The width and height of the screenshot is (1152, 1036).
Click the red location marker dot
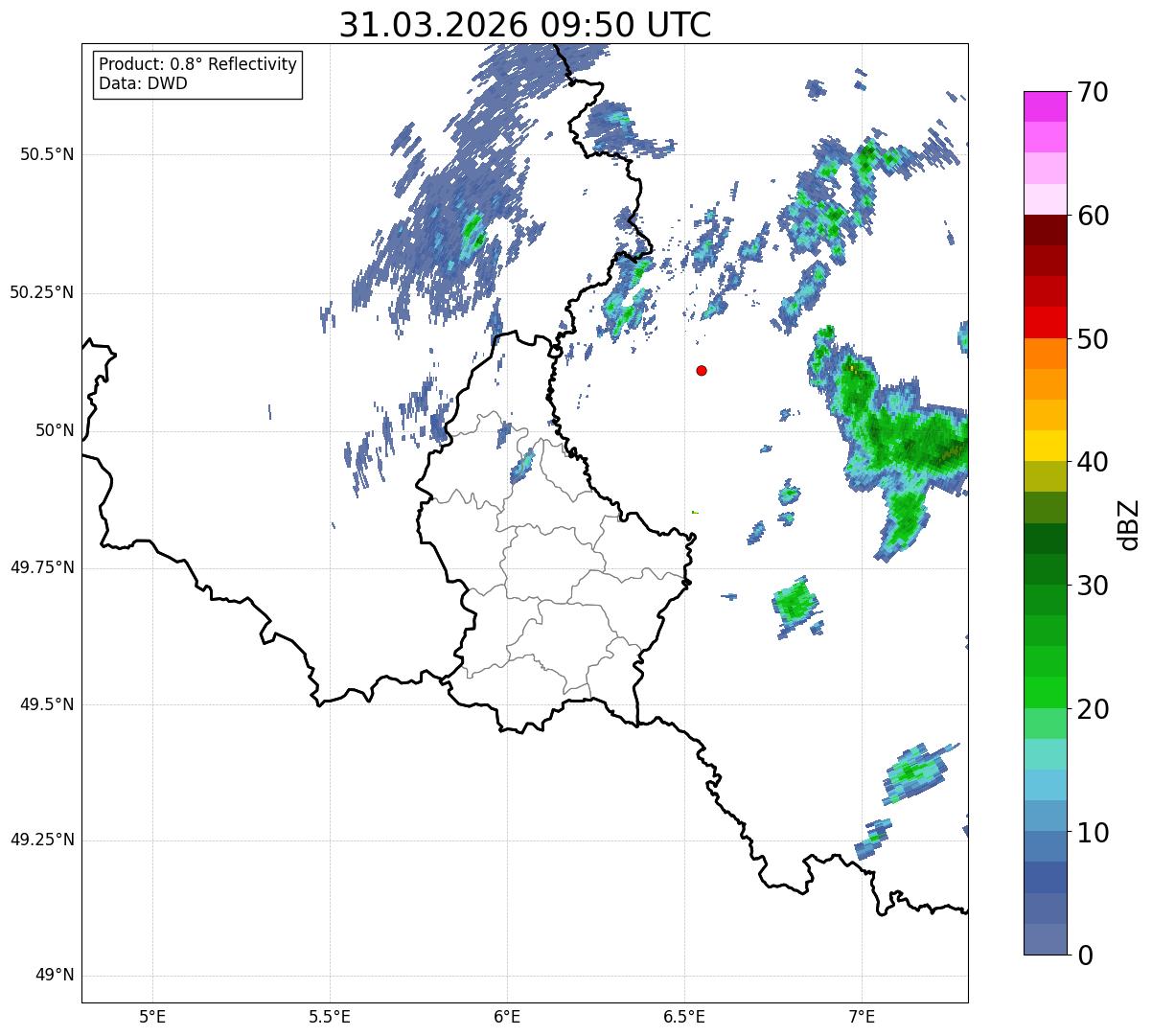702,370
